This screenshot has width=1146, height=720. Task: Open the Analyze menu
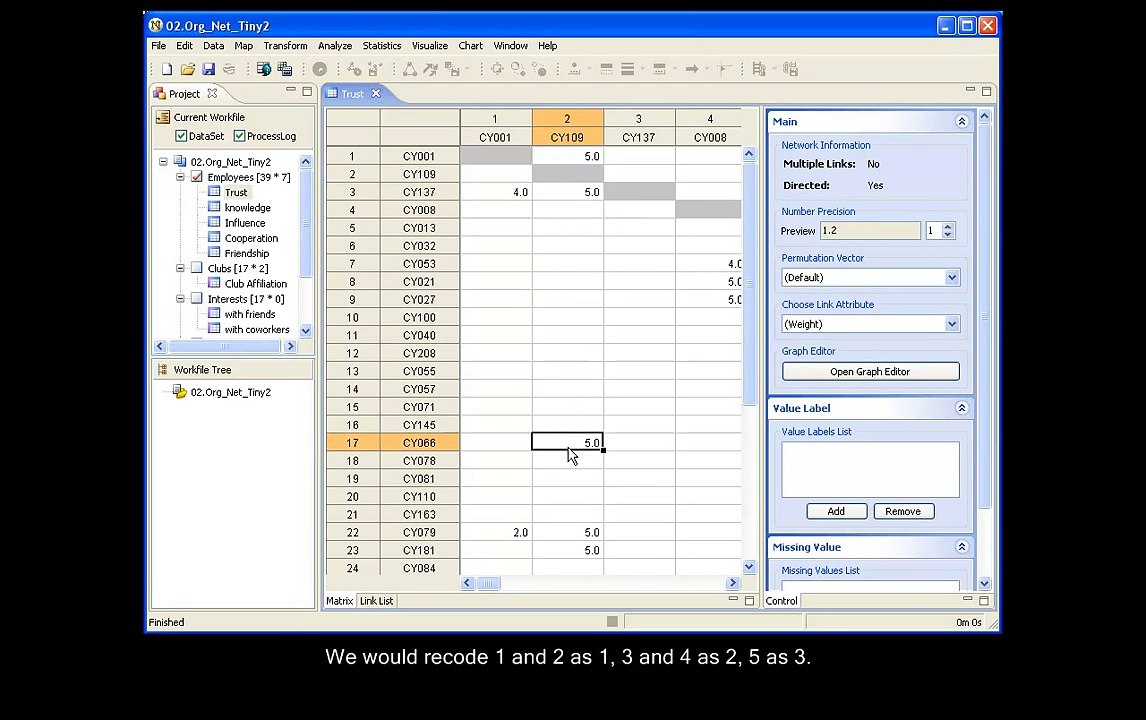(x=335, y=45)
